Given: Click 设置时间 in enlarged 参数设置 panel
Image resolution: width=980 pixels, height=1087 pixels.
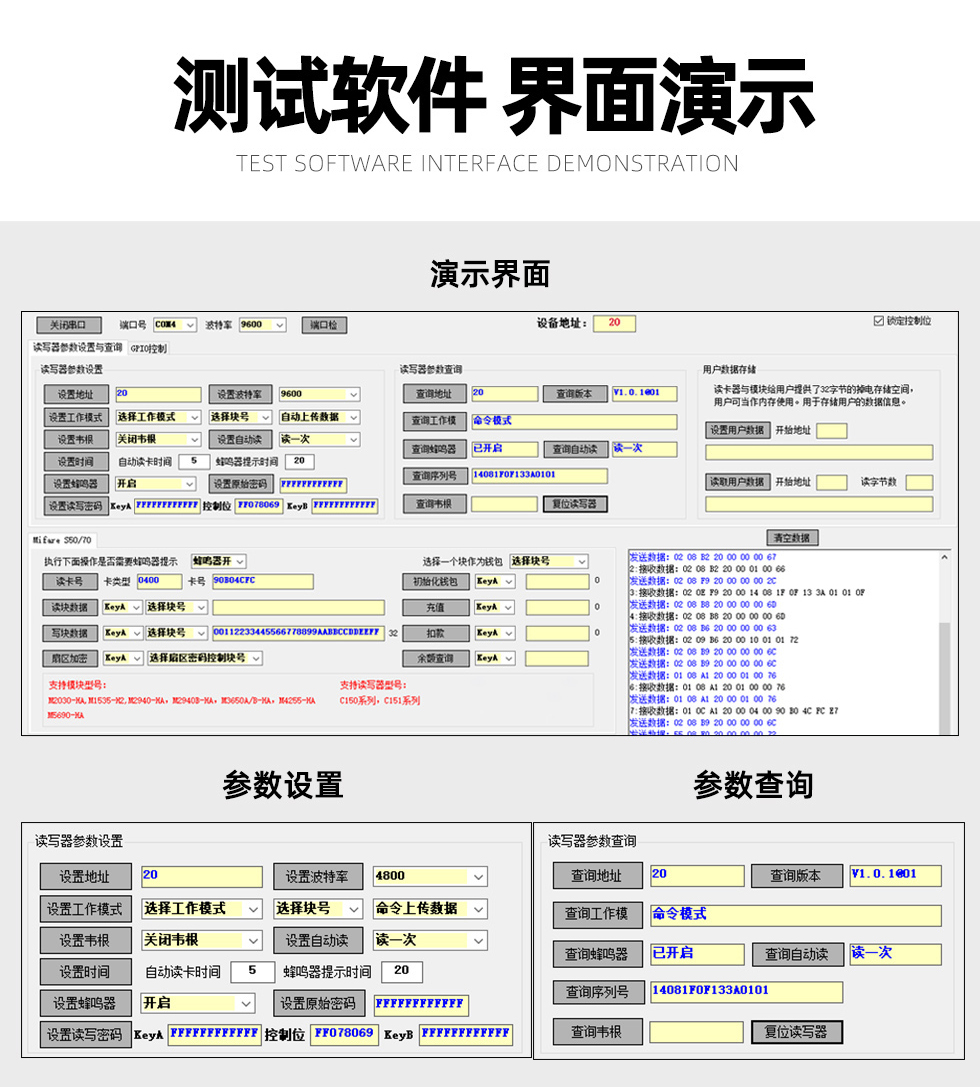Looking at the screenshot, I should (85, 972).
